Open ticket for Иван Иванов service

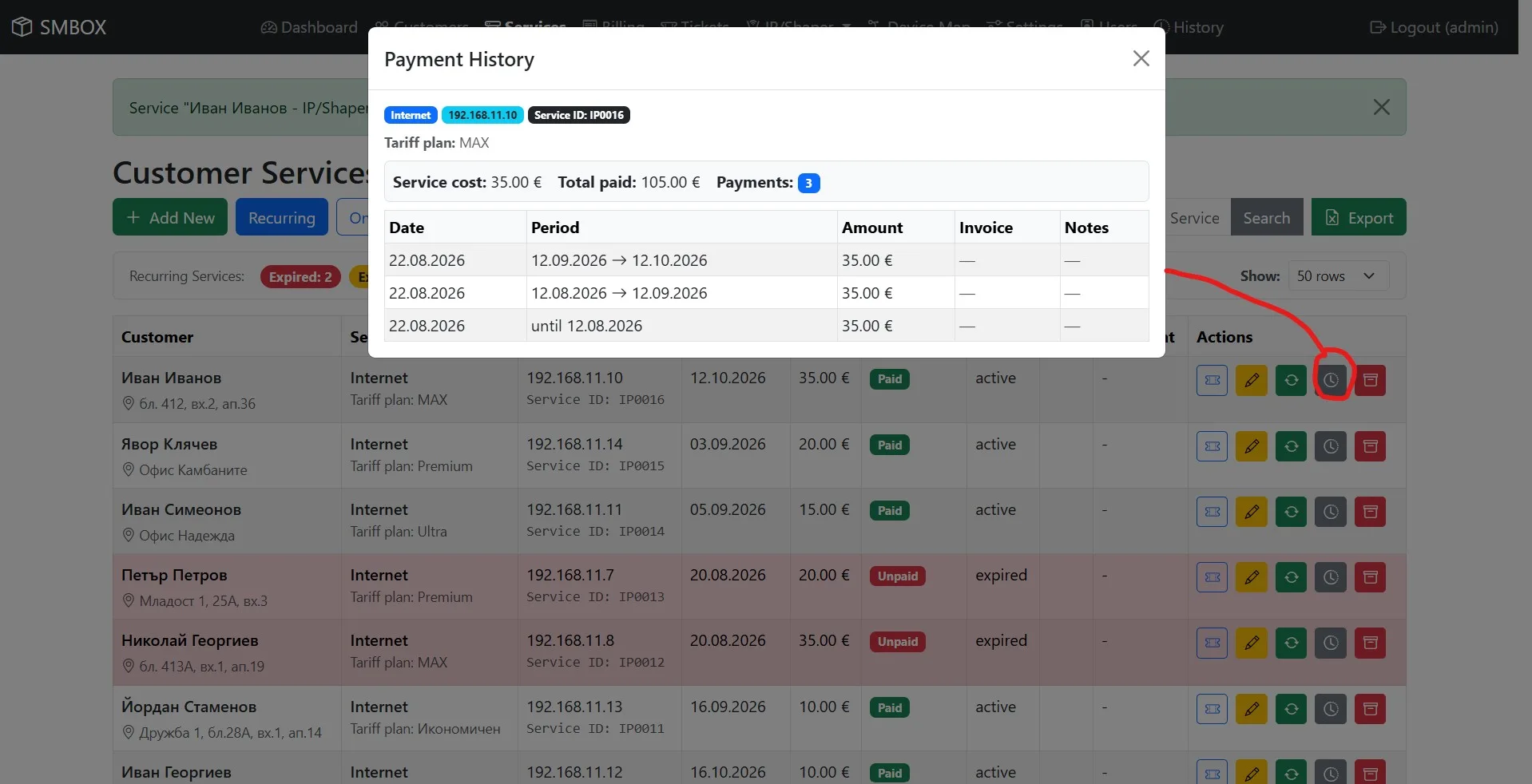click(1212, 380)
